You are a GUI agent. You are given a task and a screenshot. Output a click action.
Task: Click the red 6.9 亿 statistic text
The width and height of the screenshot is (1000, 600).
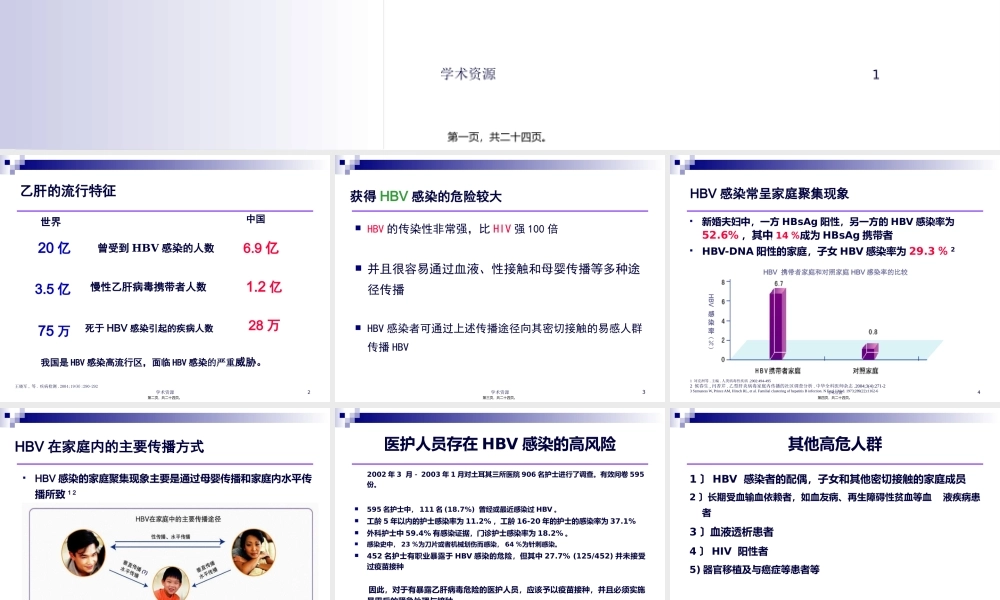point(262,247)
